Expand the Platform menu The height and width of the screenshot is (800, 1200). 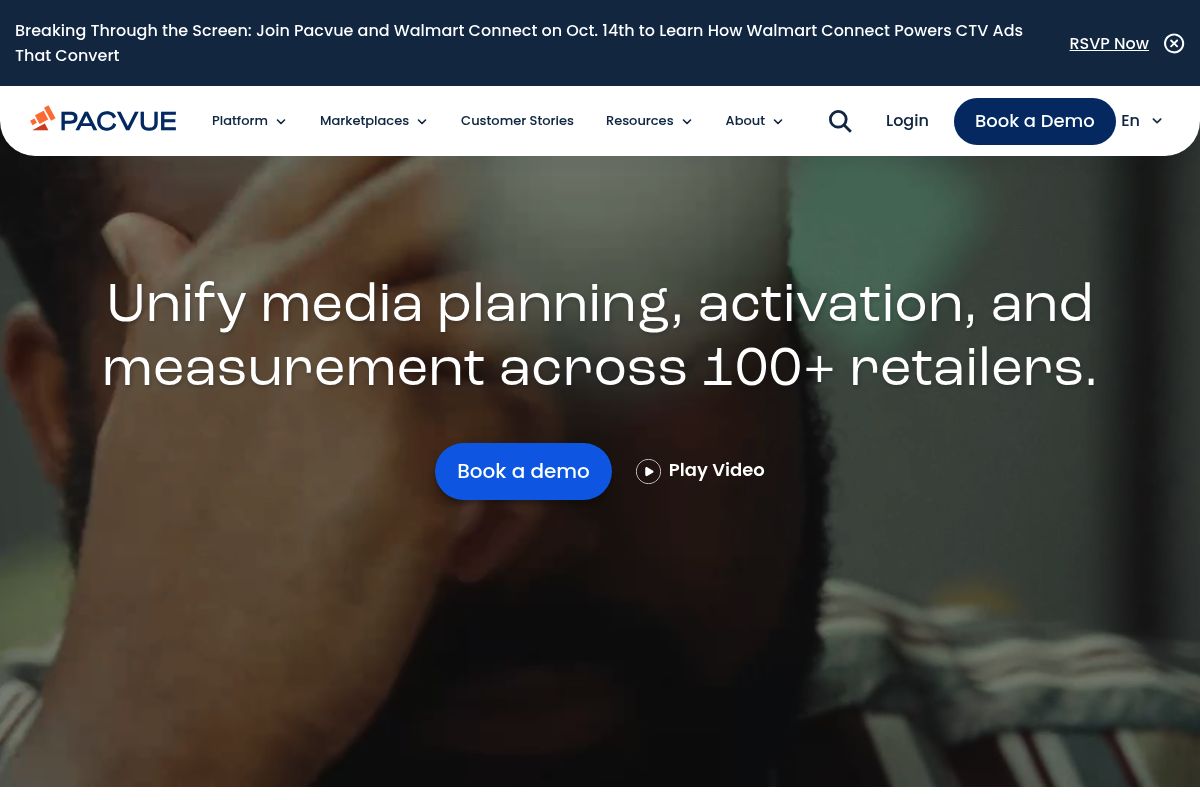(249, 121)
